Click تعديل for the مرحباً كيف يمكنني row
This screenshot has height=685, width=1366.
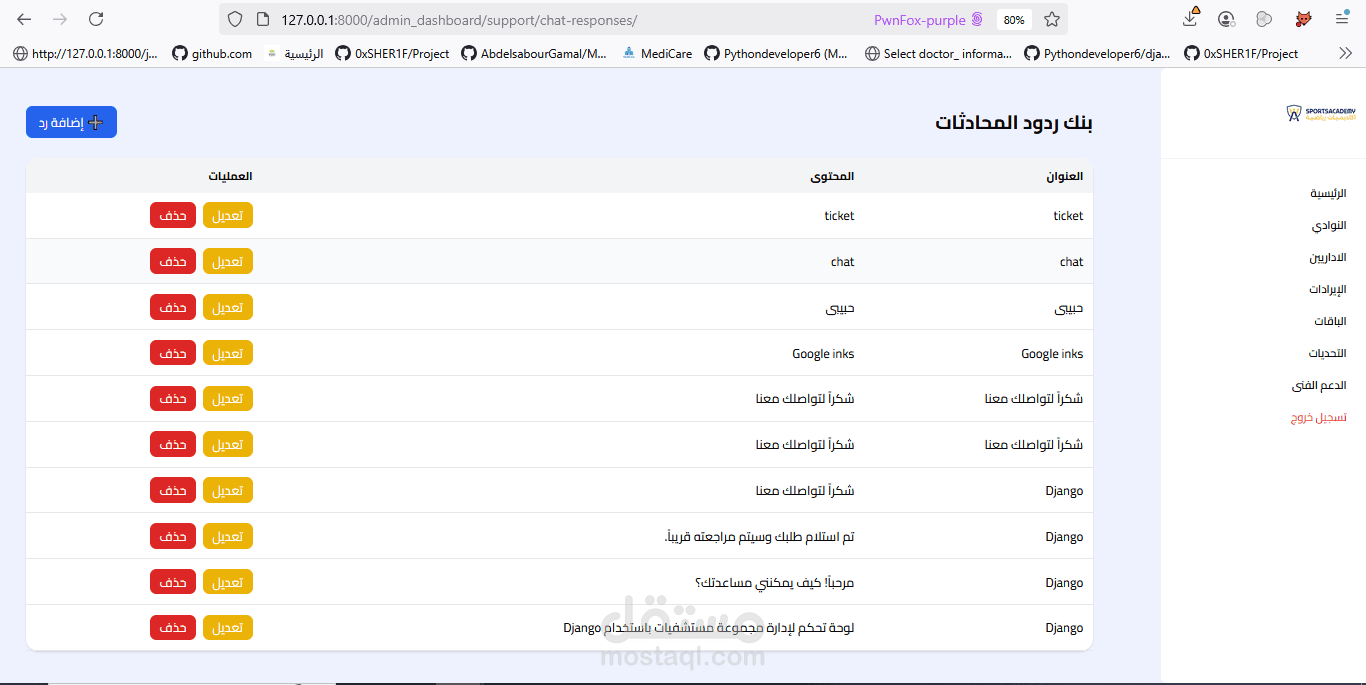[228, 582]
